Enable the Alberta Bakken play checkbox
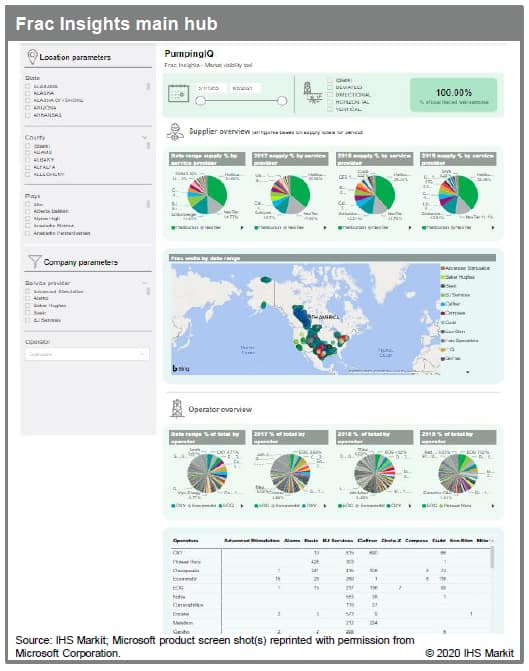529x671 pixels. tap(28, 211)
